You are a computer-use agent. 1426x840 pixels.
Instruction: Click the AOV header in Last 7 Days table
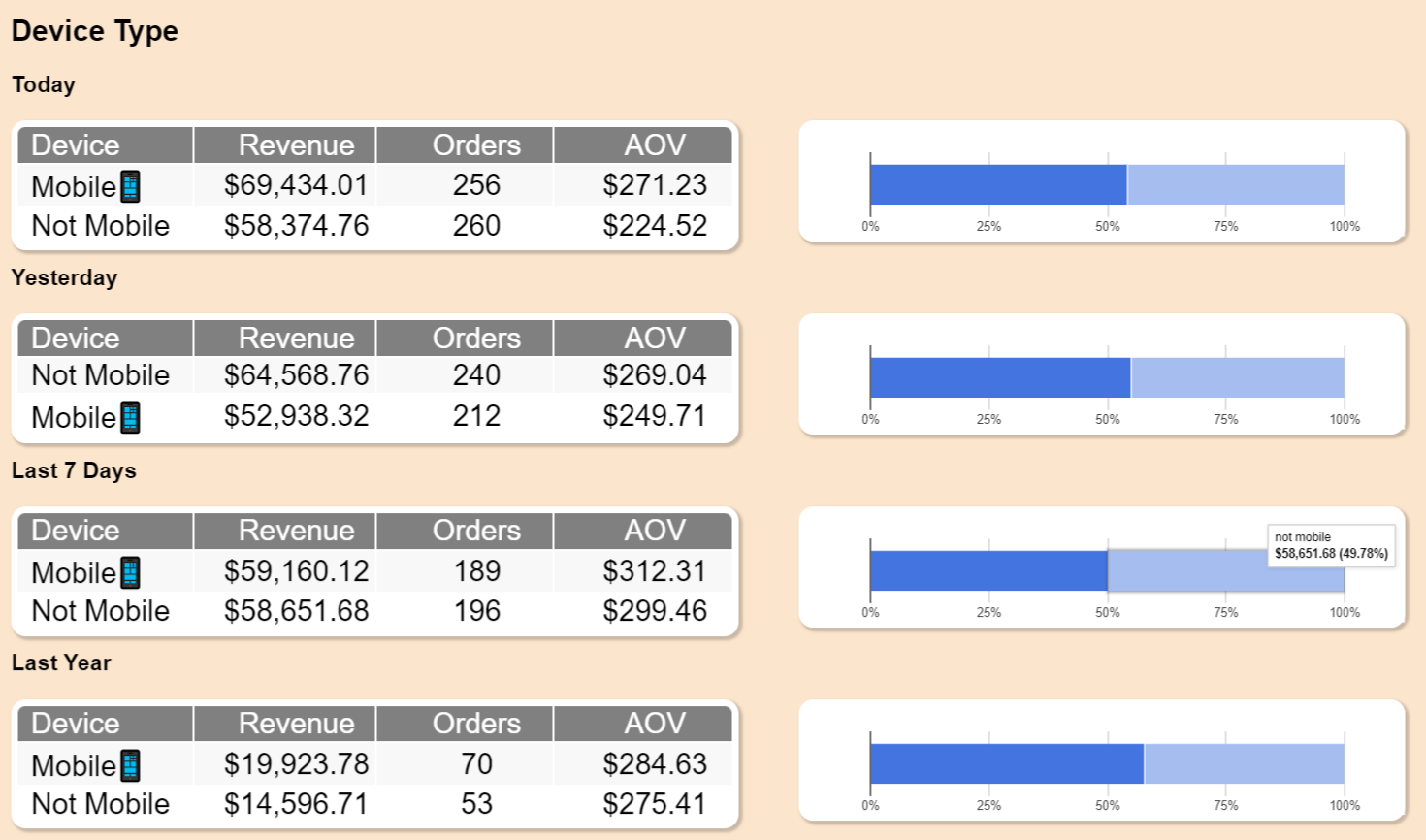coord(654,531)
